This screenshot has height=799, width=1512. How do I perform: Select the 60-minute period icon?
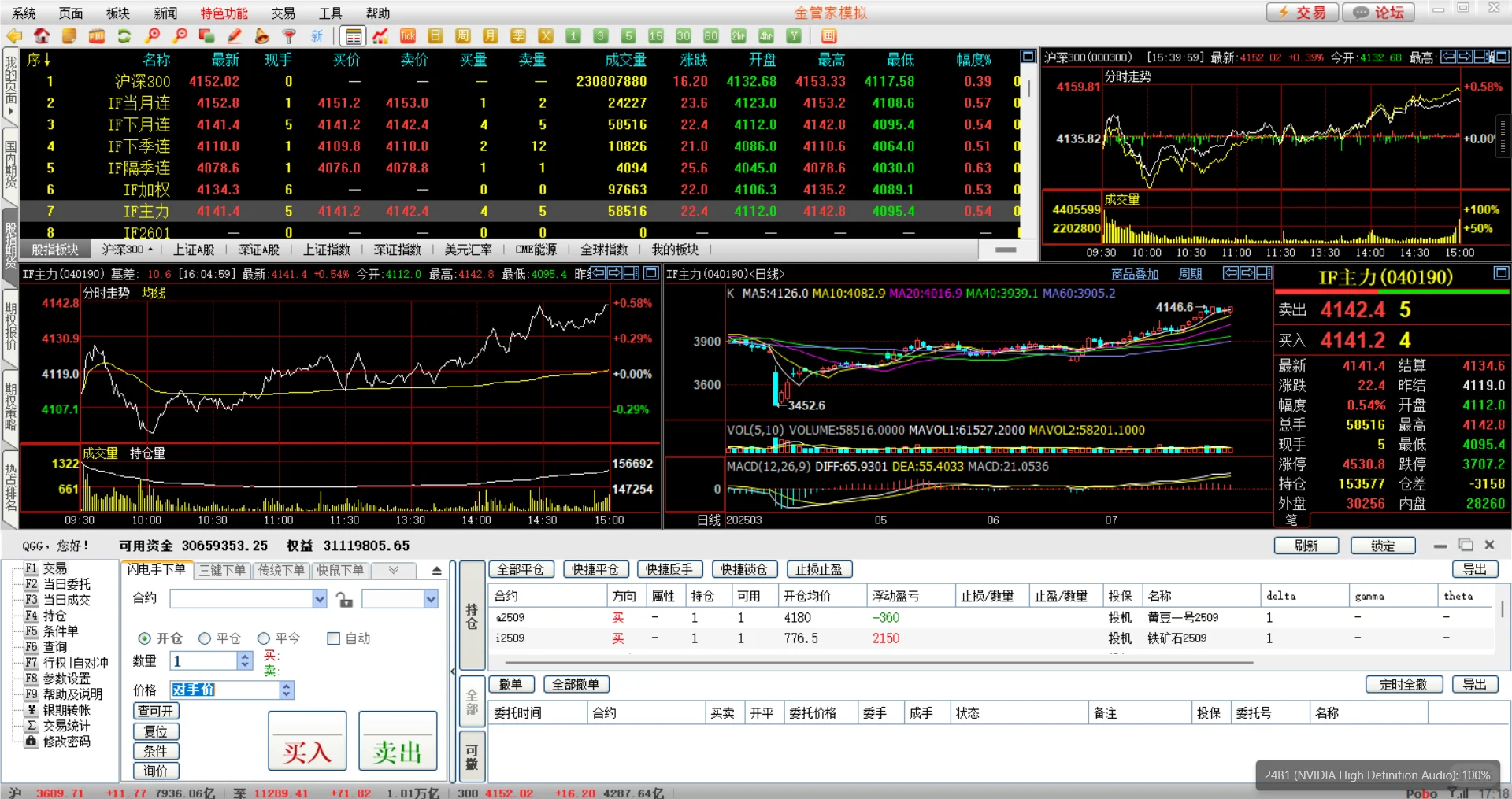click(x=711, y=36)
